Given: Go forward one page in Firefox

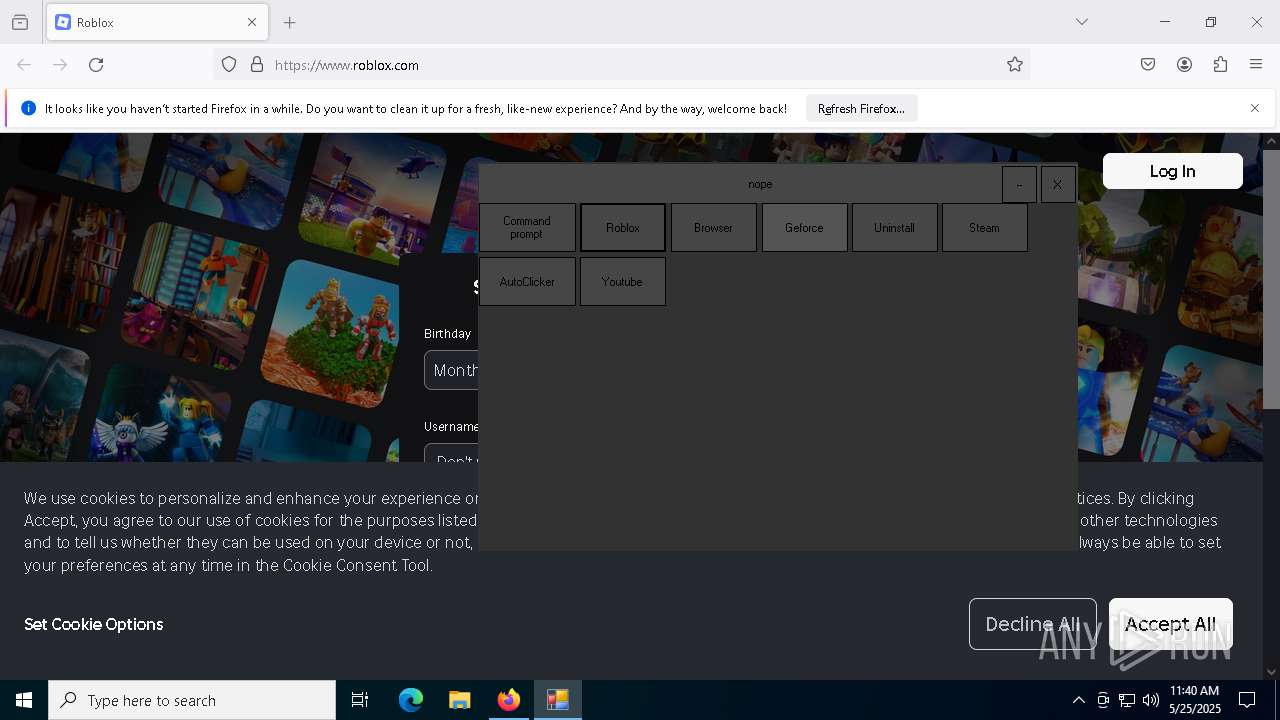Looking at the screenshot, I should [60, 65].
